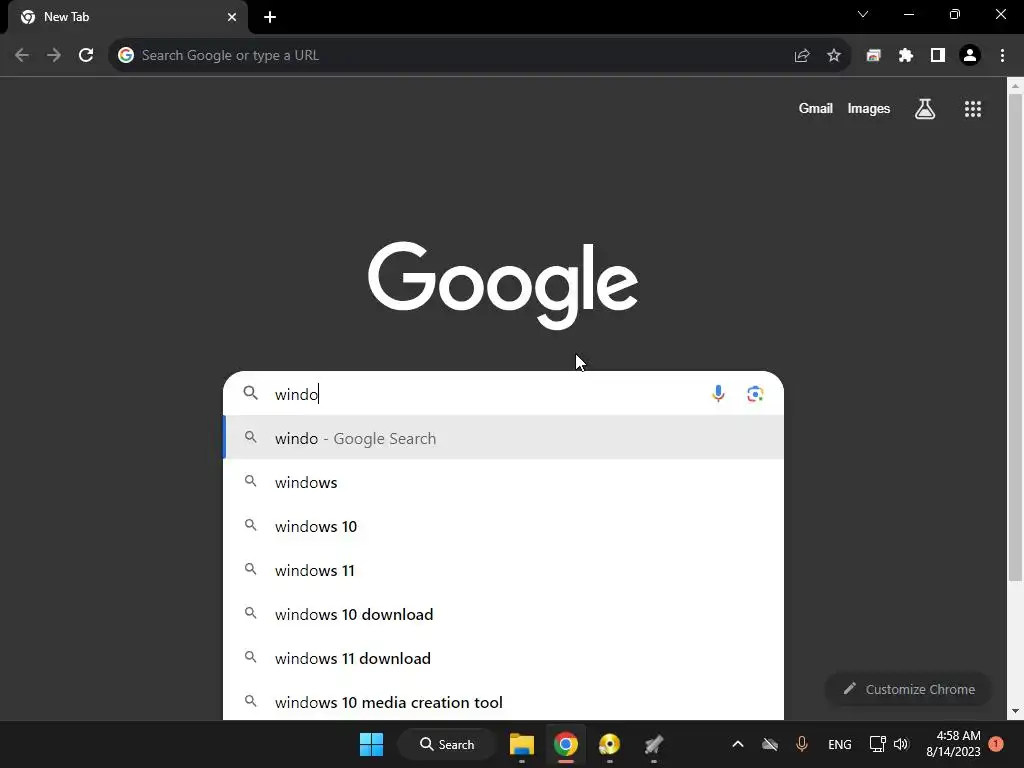Start voice search with the microphone icon
Viewport: 1024px width, 768px height.
point(718,394)
